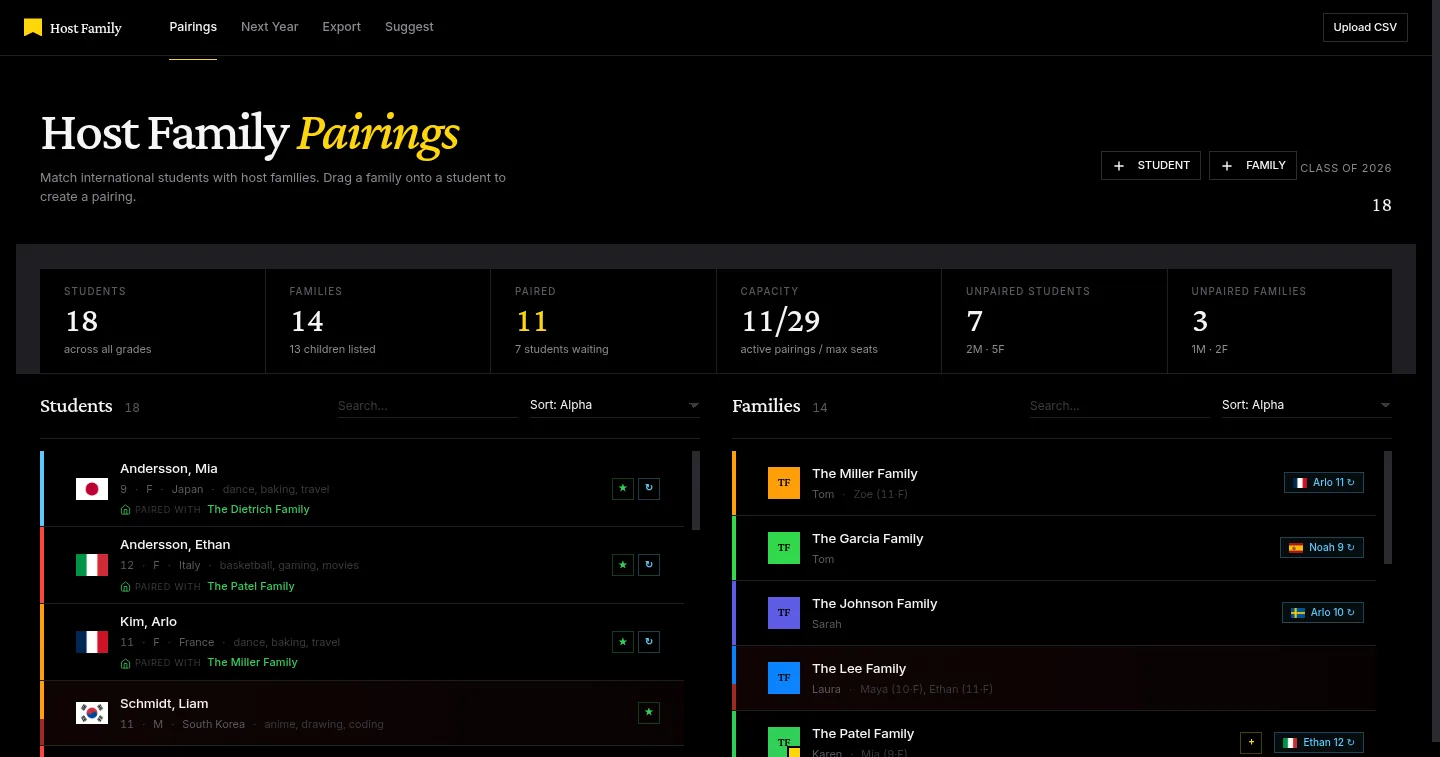The image size is (1440, 757).
Task: Click the Families stat card showing 14
Action: 378,321
